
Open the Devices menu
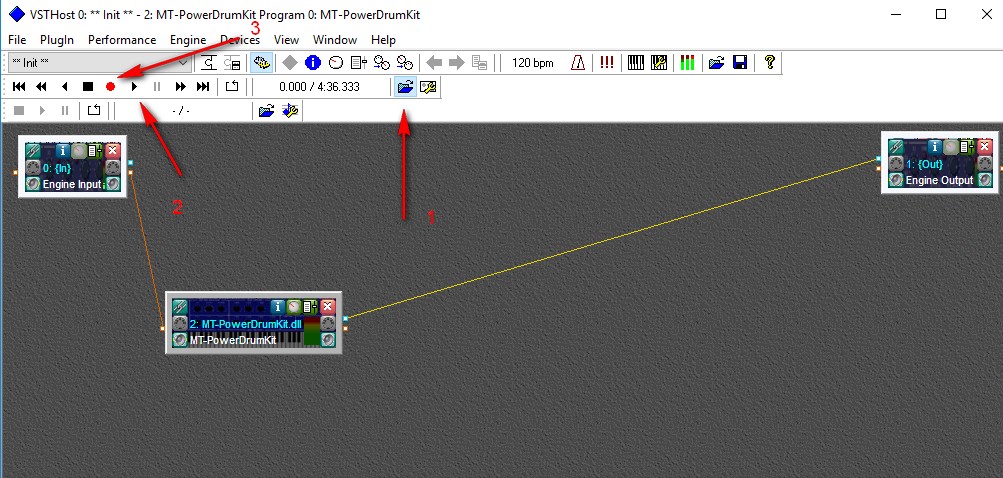tap(240, 40)
